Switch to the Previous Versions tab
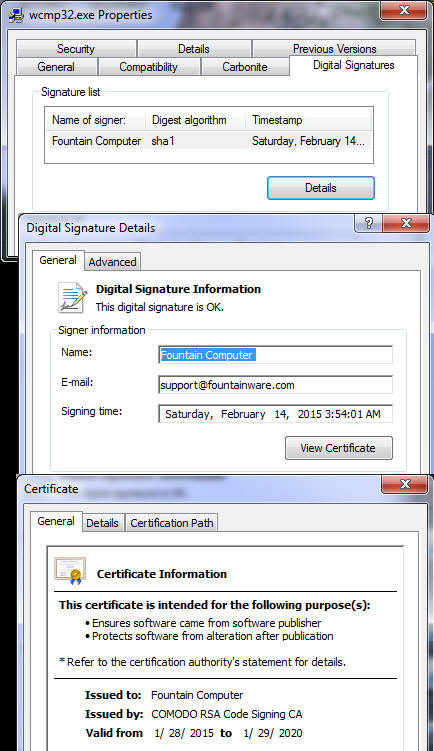Screen dimensions: 434x751 [334, 48]
